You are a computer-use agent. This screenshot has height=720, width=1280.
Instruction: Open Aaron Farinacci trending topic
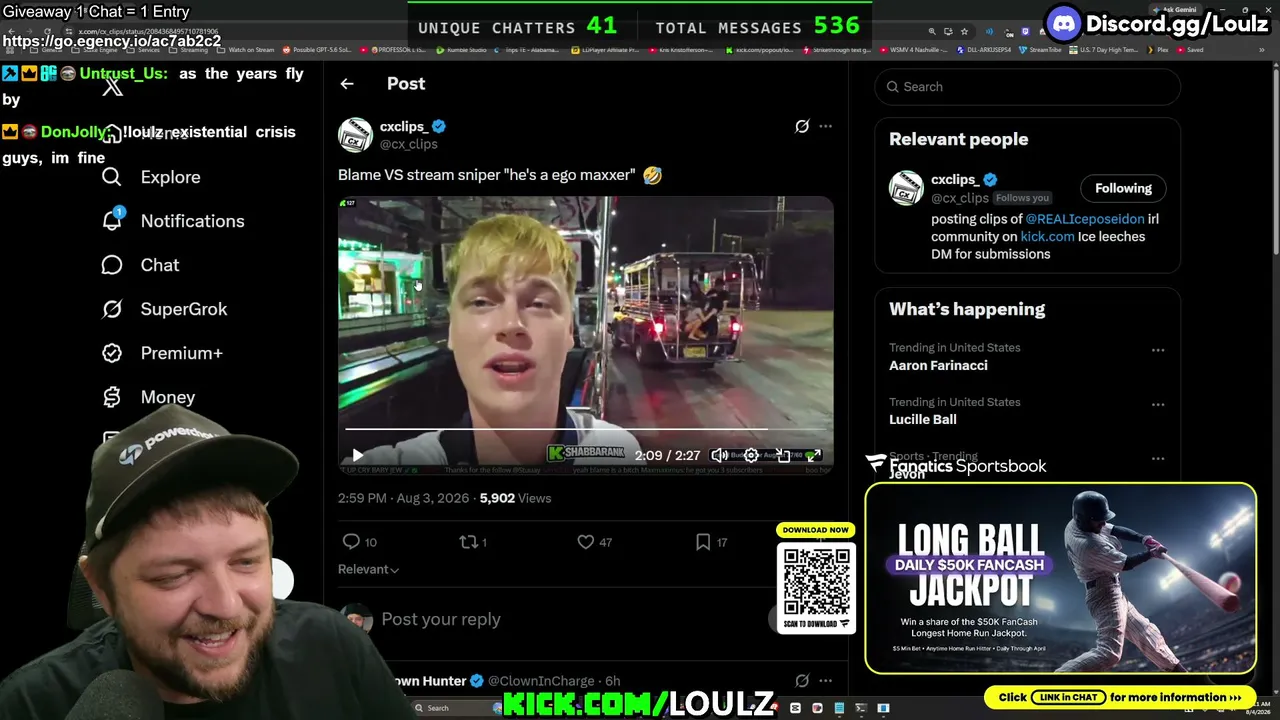(938, 366)
